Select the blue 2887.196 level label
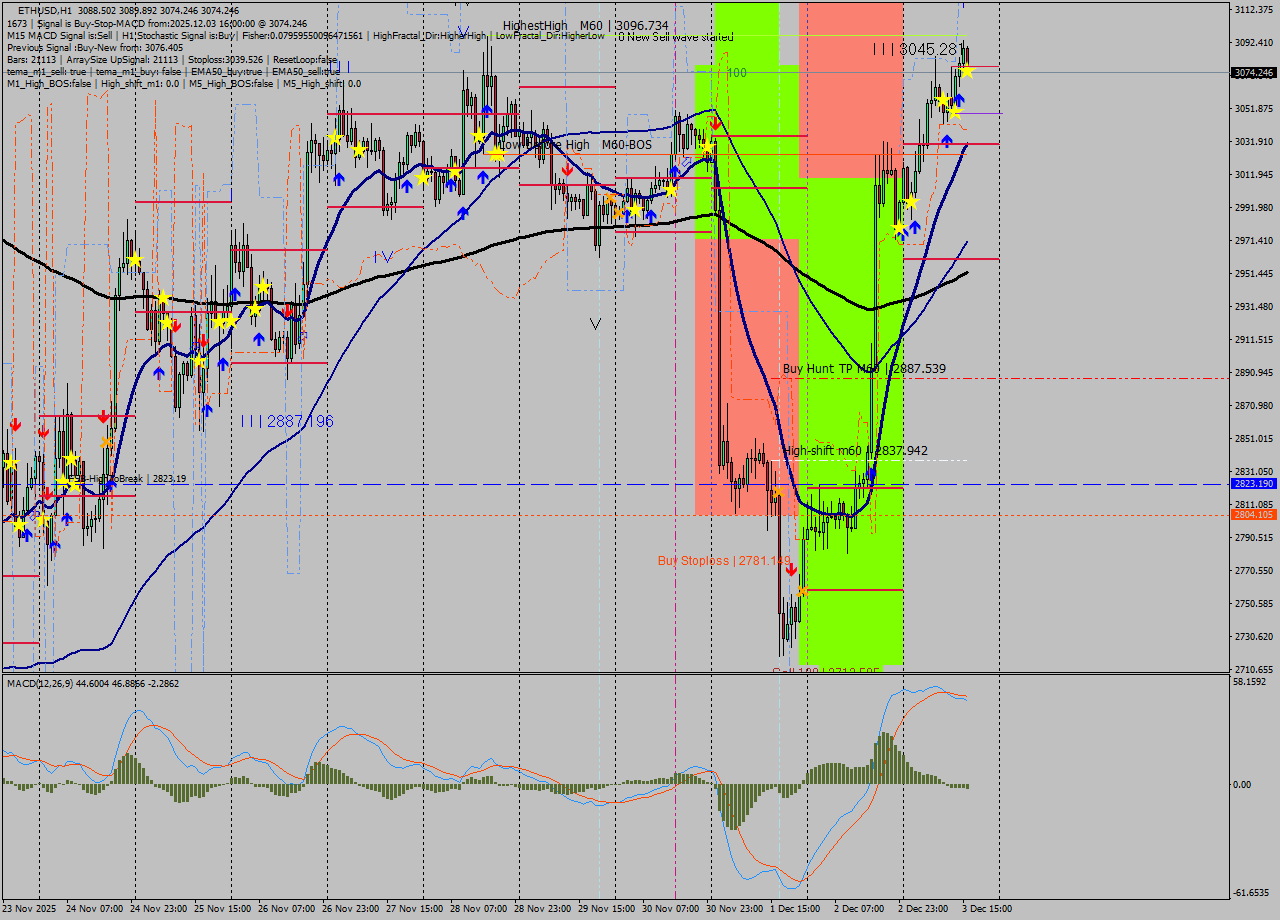1280x920 pixels. pyautogui.click(x=287, y=422)
